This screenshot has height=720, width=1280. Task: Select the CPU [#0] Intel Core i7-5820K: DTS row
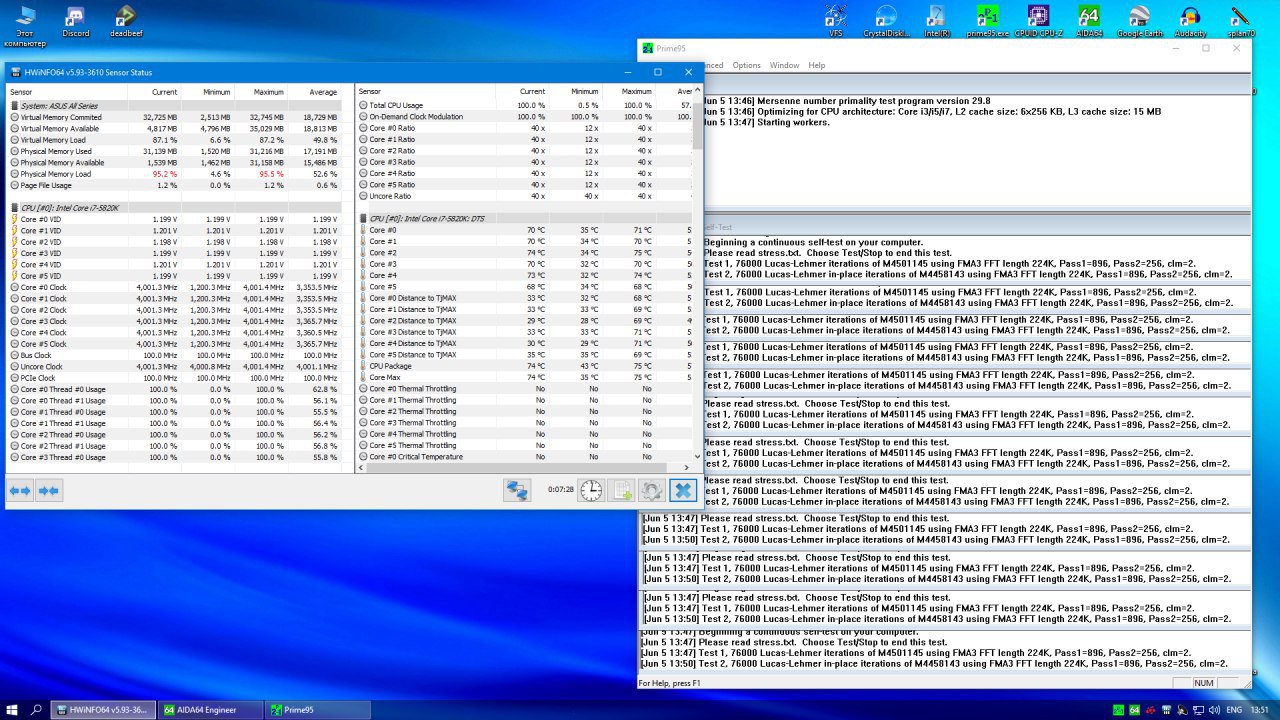tap(524, 218)
